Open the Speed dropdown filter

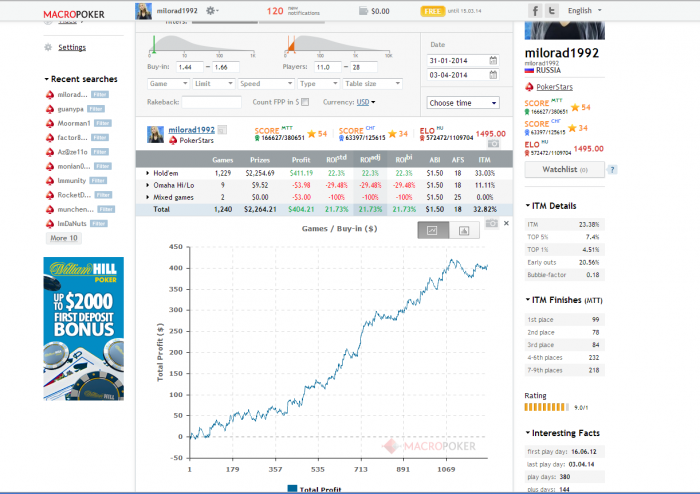pos(266,83)
